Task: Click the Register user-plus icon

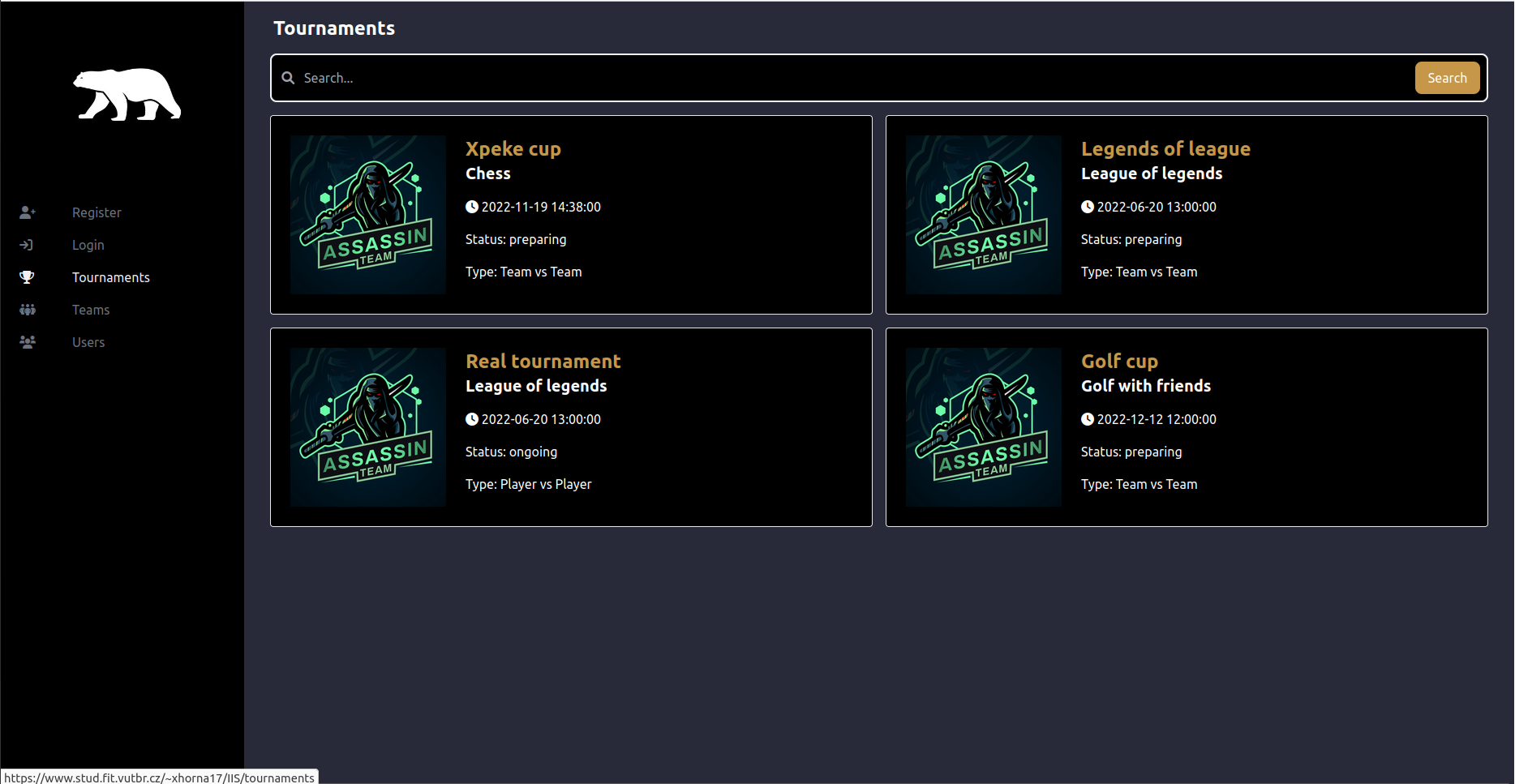Action: coord(28,212)
